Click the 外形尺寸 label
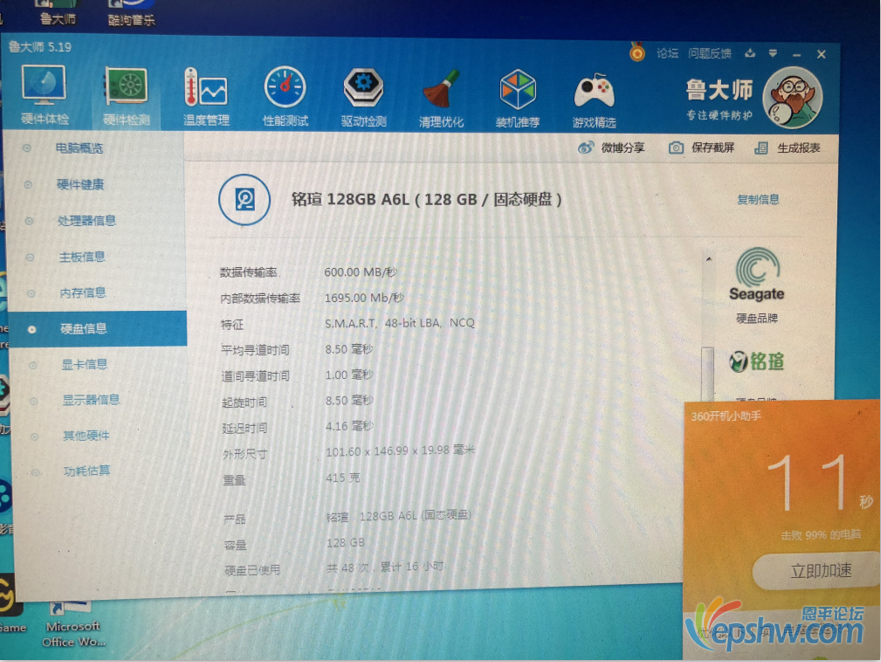This screenshot has width=881, height=662. point(244,454)
